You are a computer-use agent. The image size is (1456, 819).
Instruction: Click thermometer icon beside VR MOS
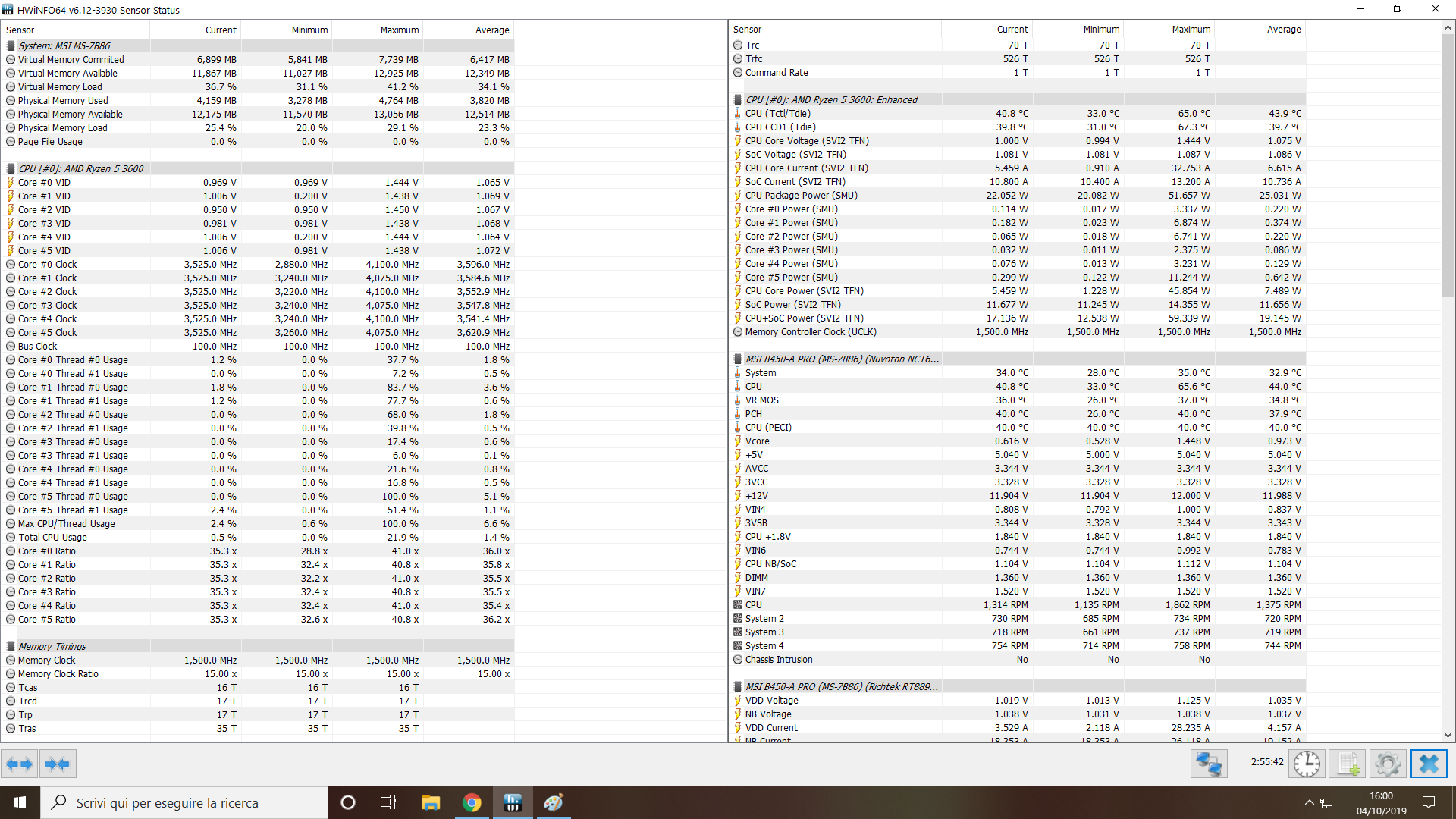(737, 400)
